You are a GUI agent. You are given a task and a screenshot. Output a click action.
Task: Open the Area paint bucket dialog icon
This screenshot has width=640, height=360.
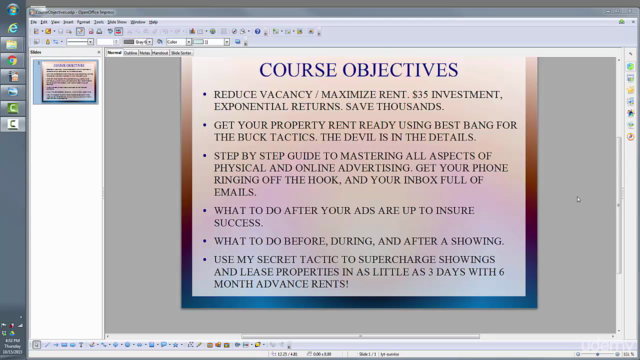160,42
